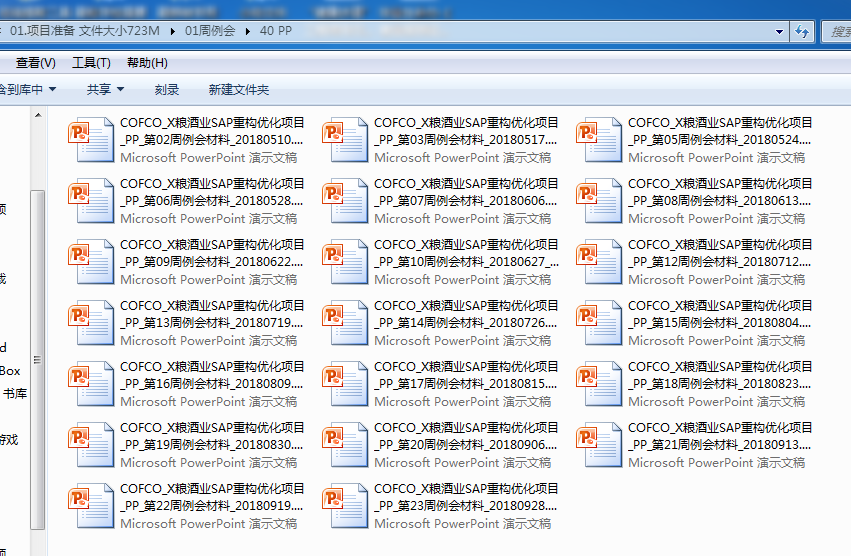Select PowerPoint icon of 第21周例会材料_20180913 file
The height and width of the screenshot is (556, 851).
(599, 445)
